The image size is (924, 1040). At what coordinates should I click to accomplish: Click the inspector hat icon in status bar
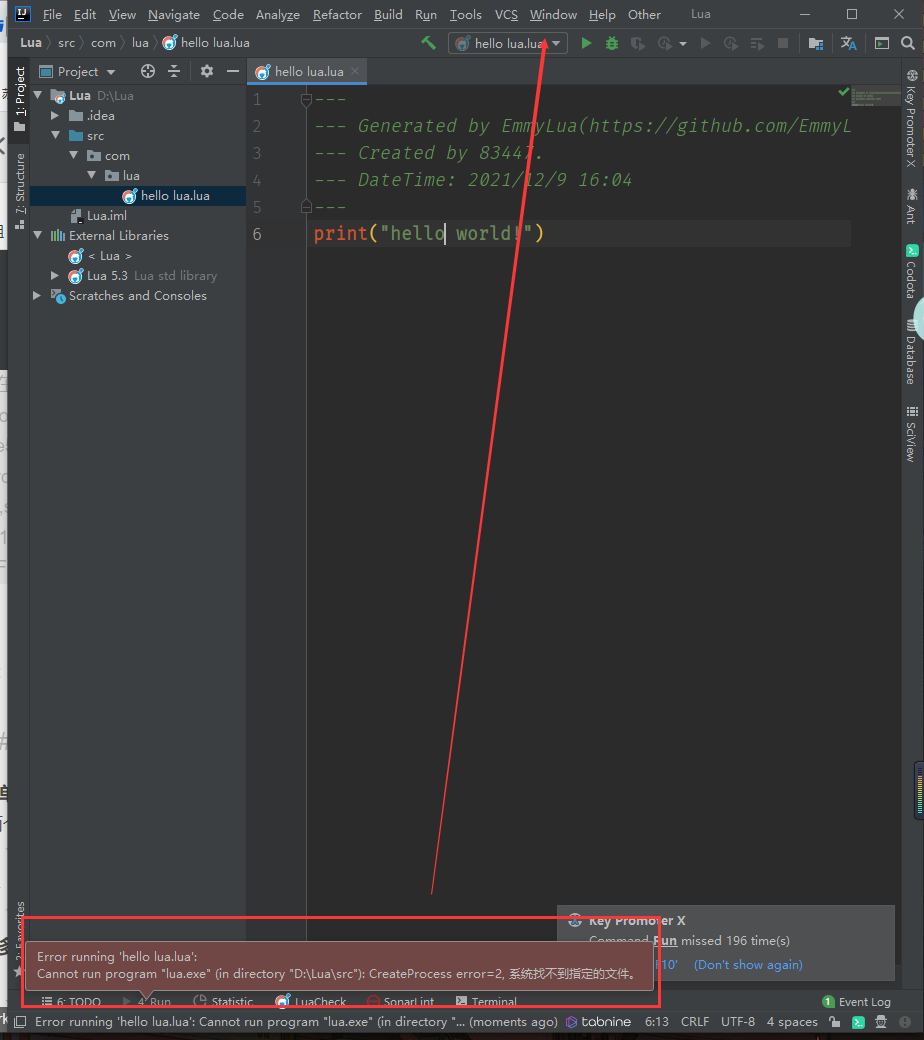point(881,1021)
